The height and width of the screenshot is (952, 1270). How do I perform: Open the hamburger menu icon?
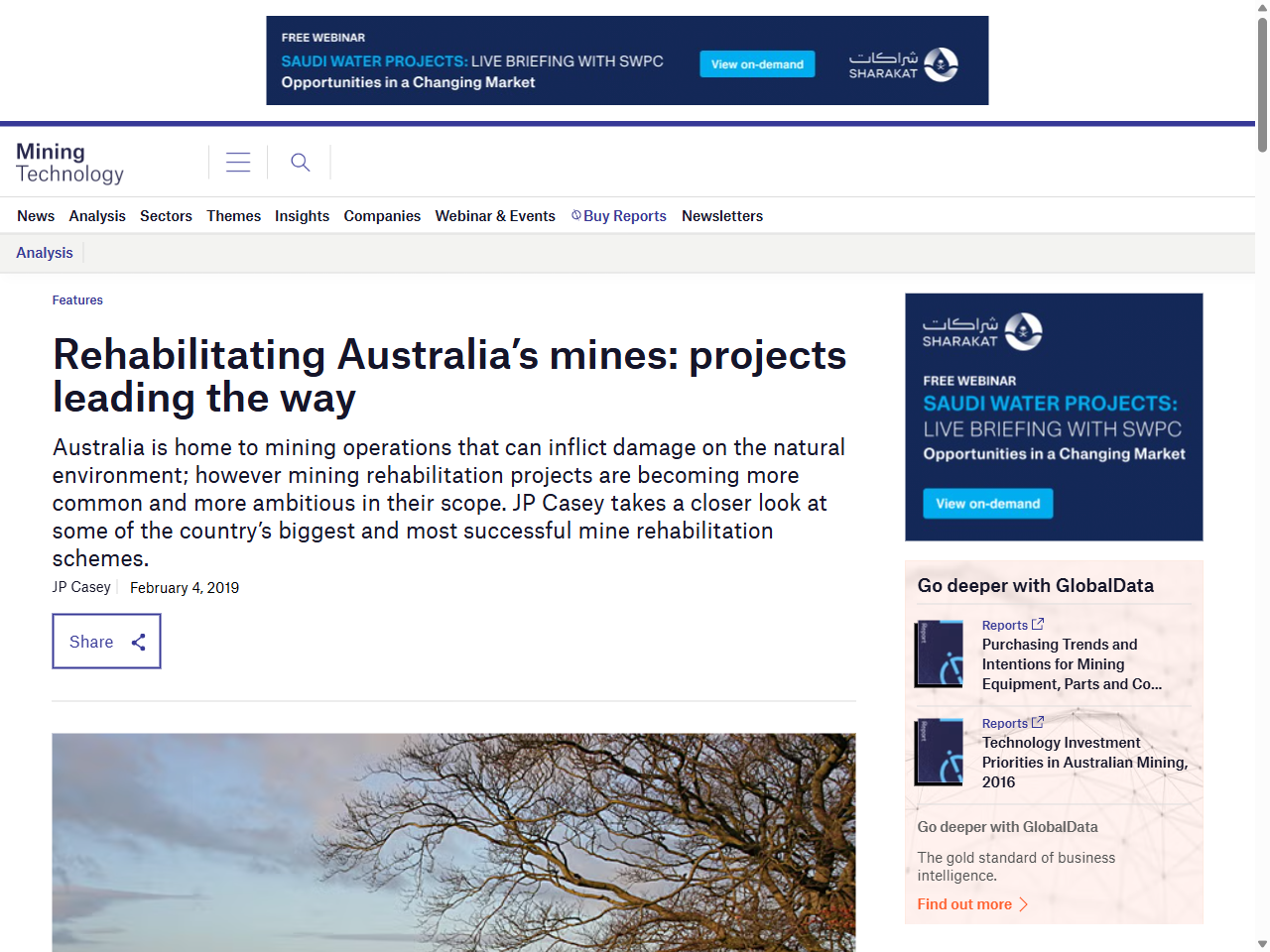(238, 162)
